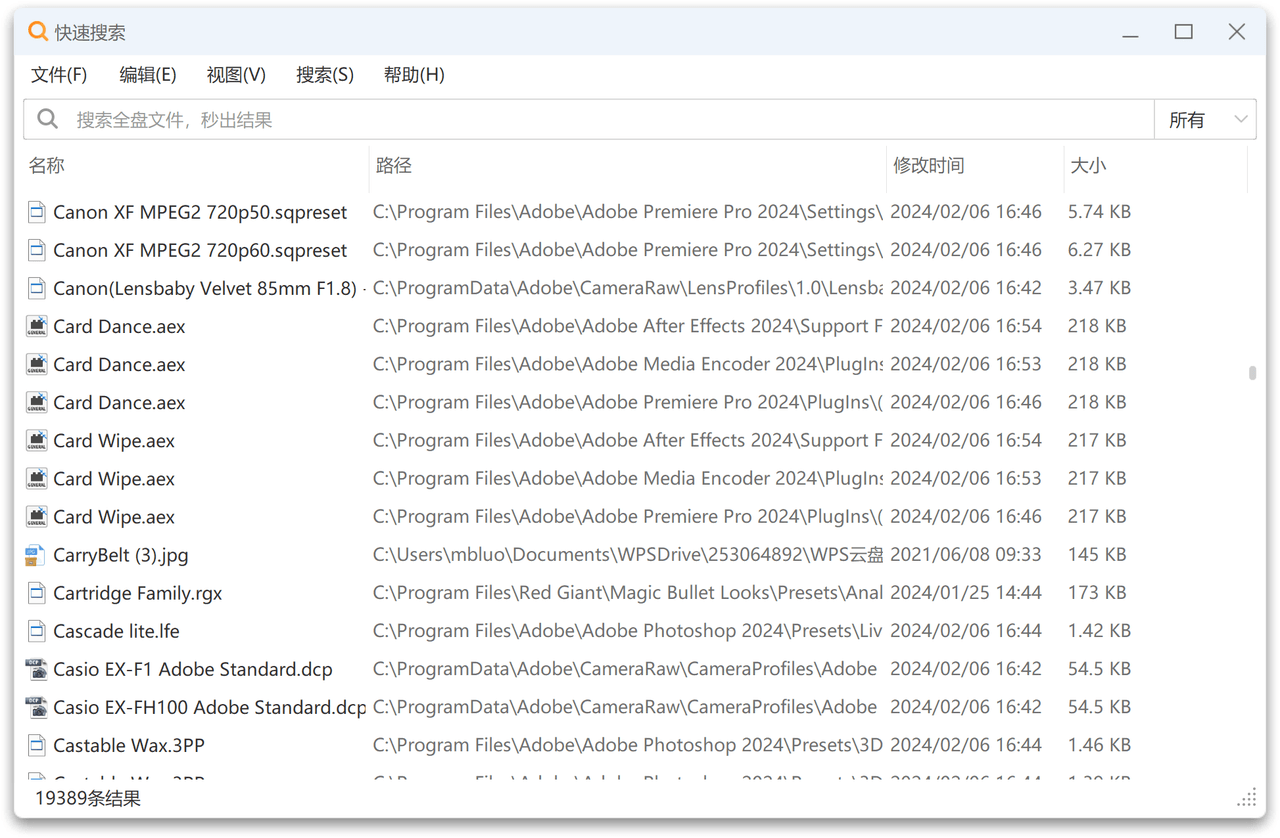Click the Casio EX-FH100 profile file icon
This screenshot has height=838, width=1280.
click(x=36, y=707)
